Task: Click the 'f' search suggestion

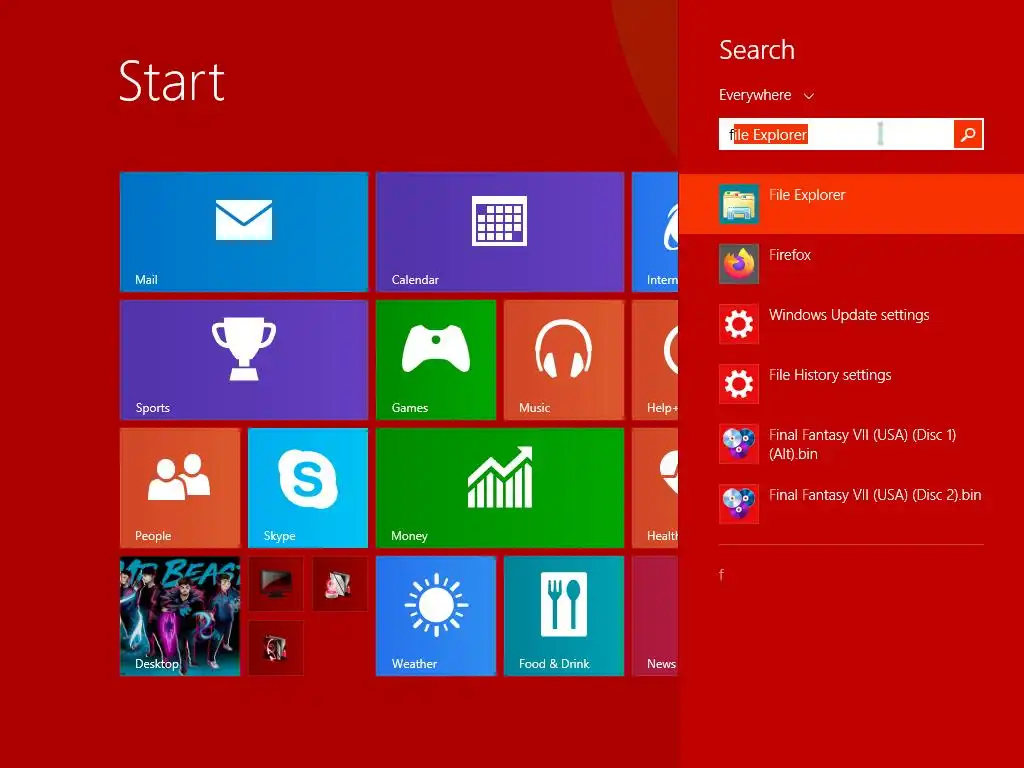Action: pos(722,575)
